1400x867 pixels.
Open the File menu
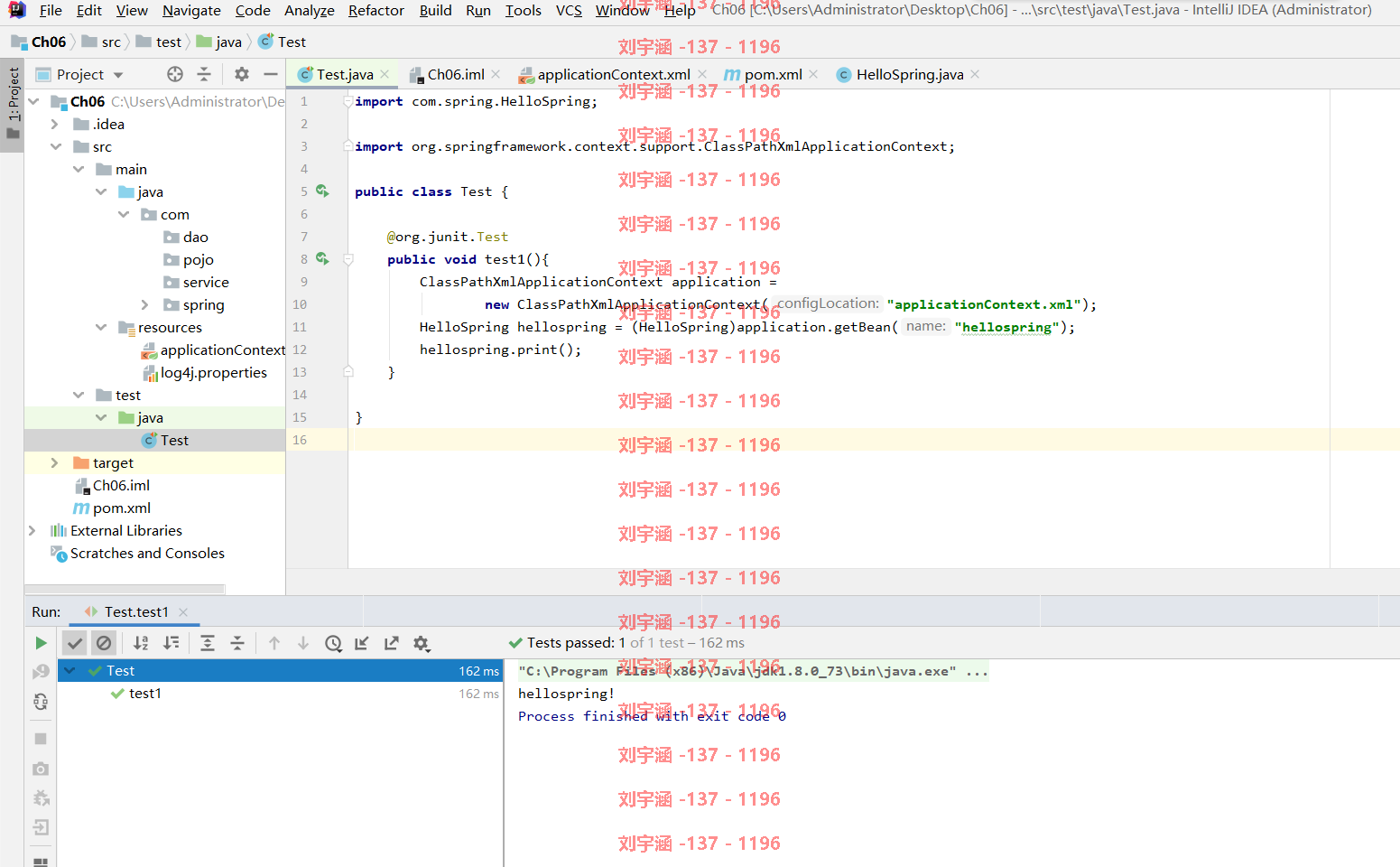tap(51, 10)
